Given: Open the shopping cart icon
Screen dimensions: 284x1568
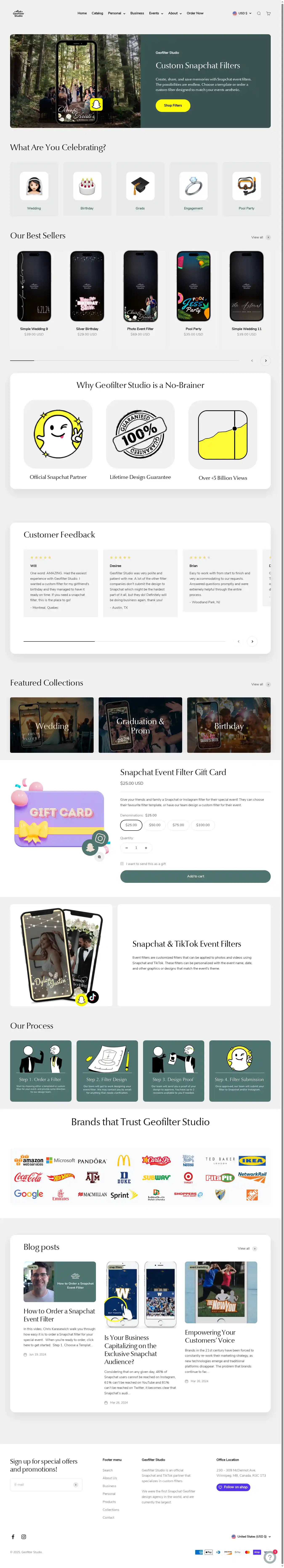Looking at the screenshot, I should (x=268, y=13).
